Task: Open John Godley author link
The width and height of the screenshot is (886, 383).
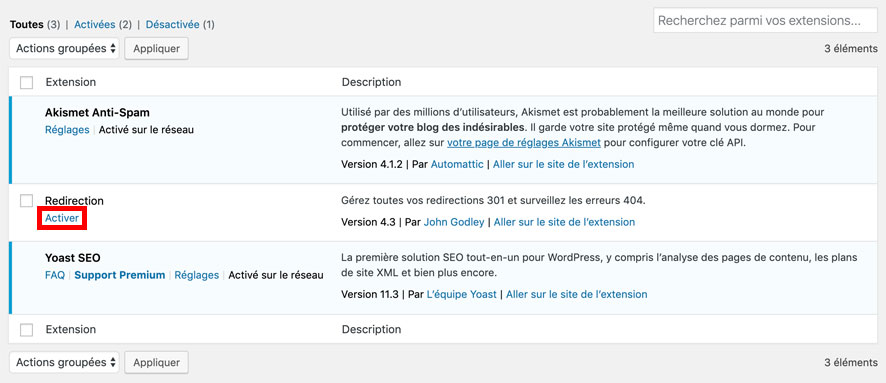Action: pyautogui.click(x=454, y=222)
